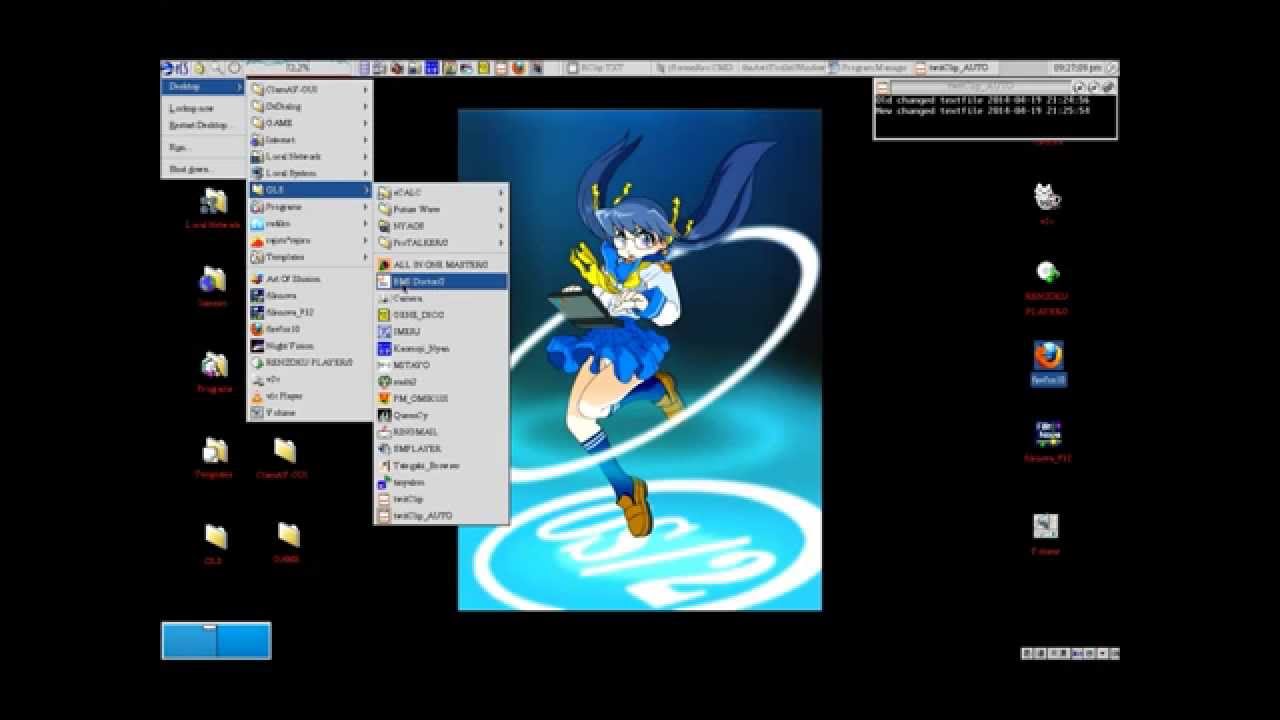
Task: Expand the Local Network submenu
Action: (310, 157)
